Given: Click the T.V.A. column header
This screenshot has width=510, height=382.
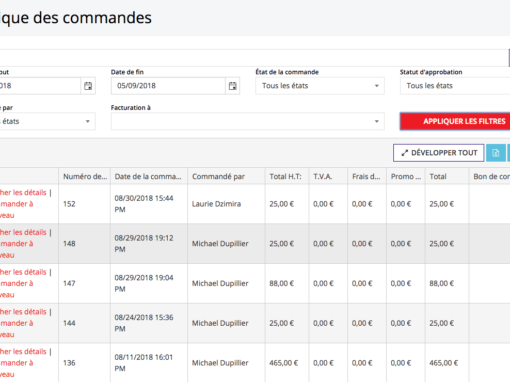Looking at the screenshot, I should pos(328,176).
